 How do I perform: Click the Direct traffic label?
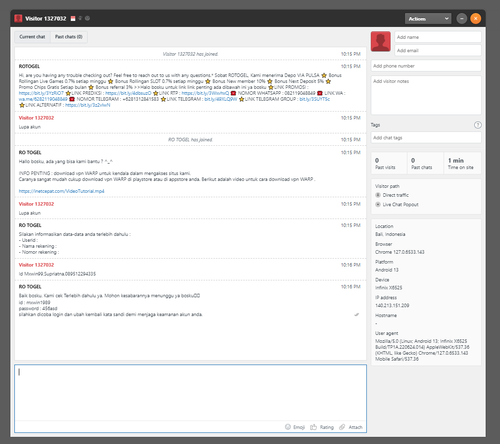(395, 195)
